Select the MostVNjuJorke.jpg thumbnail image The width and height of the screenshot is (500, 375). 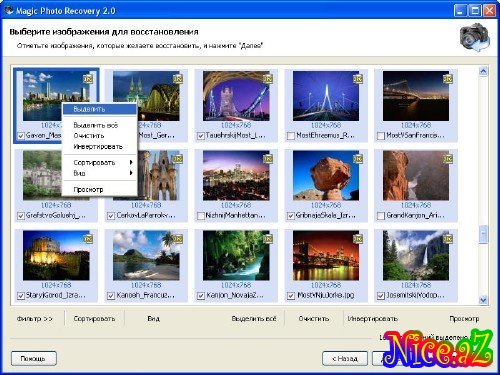[x=326, y=256]
